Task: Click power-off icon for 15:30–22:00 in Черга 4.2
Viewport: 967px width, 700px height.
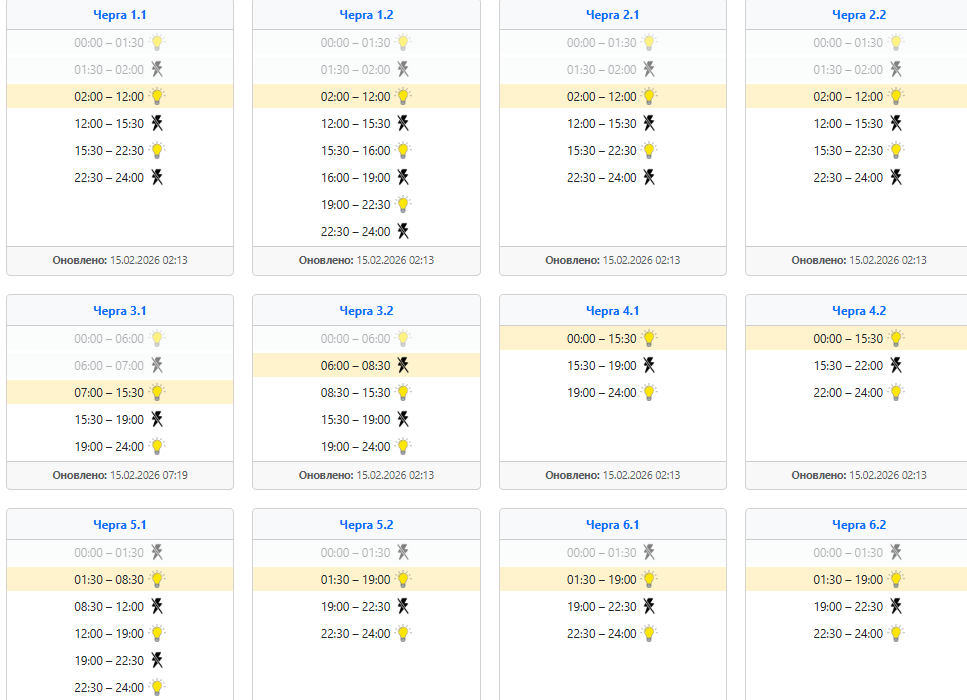Action: [896, 366]
